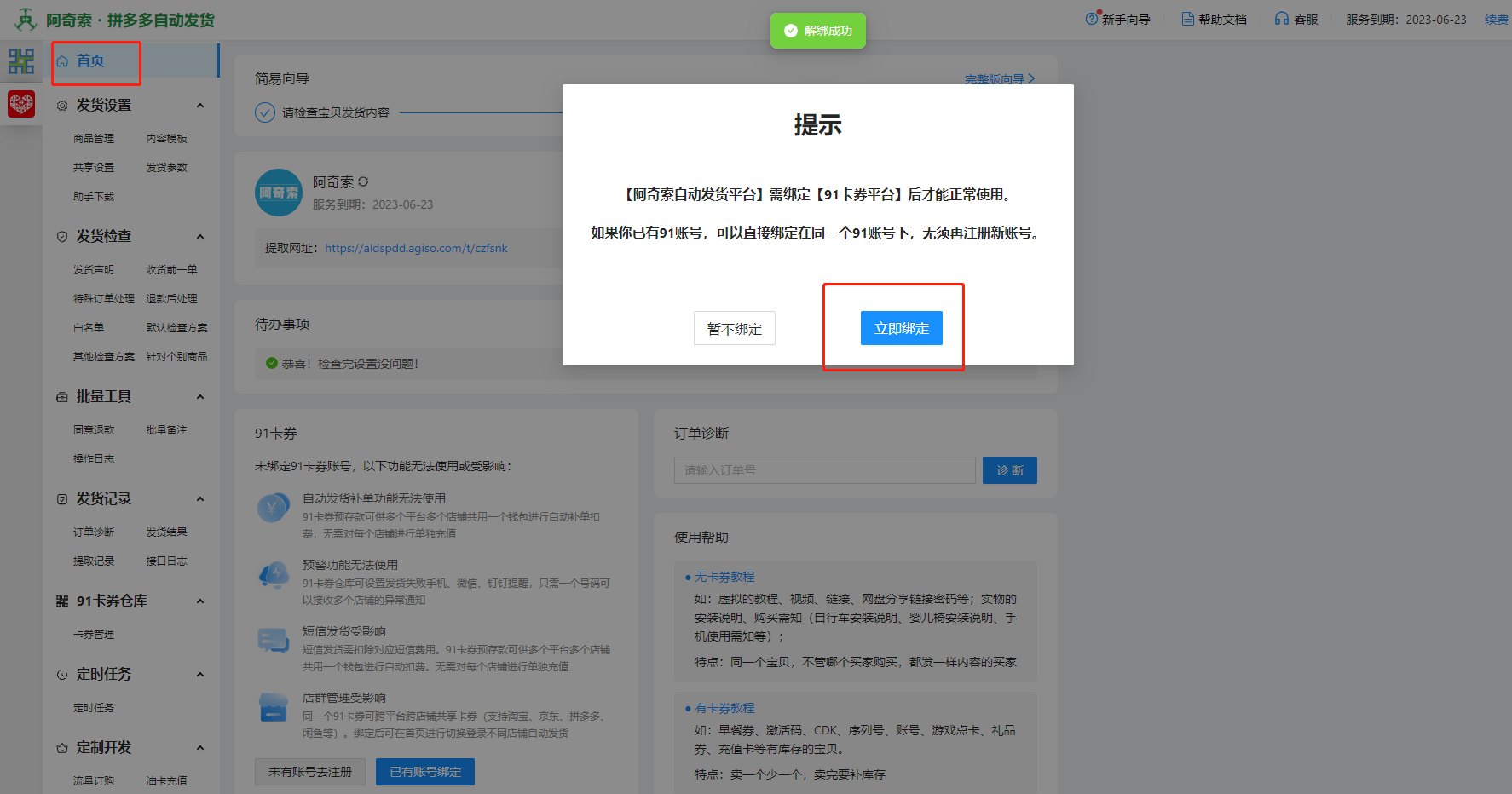Open the grid apps icon in left rail
The image size is (1512, 794).
[21, 61]
